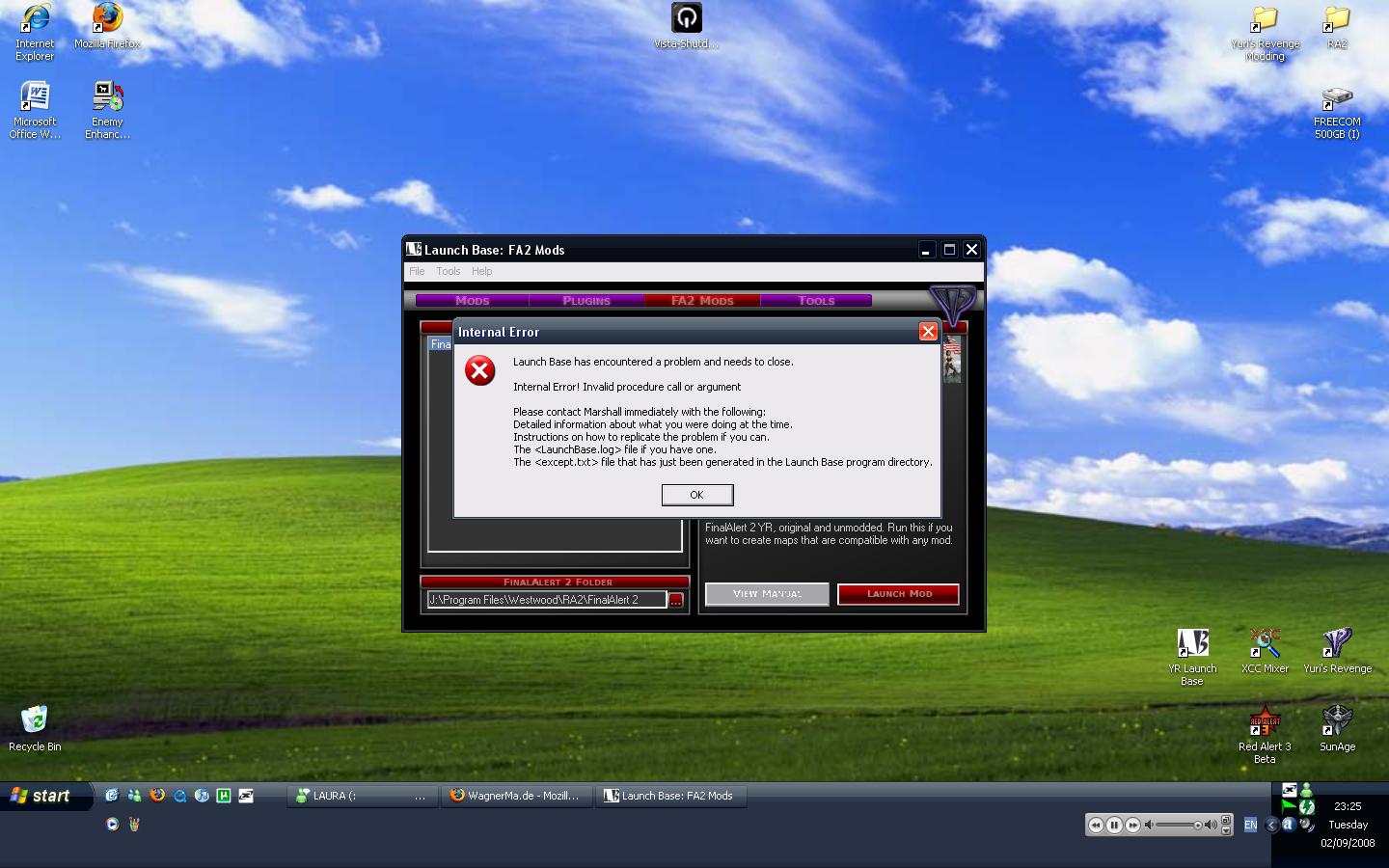Close the Internal Error dialog
The height and width of the screenshot is (868, 1389).
click(928, 332)
